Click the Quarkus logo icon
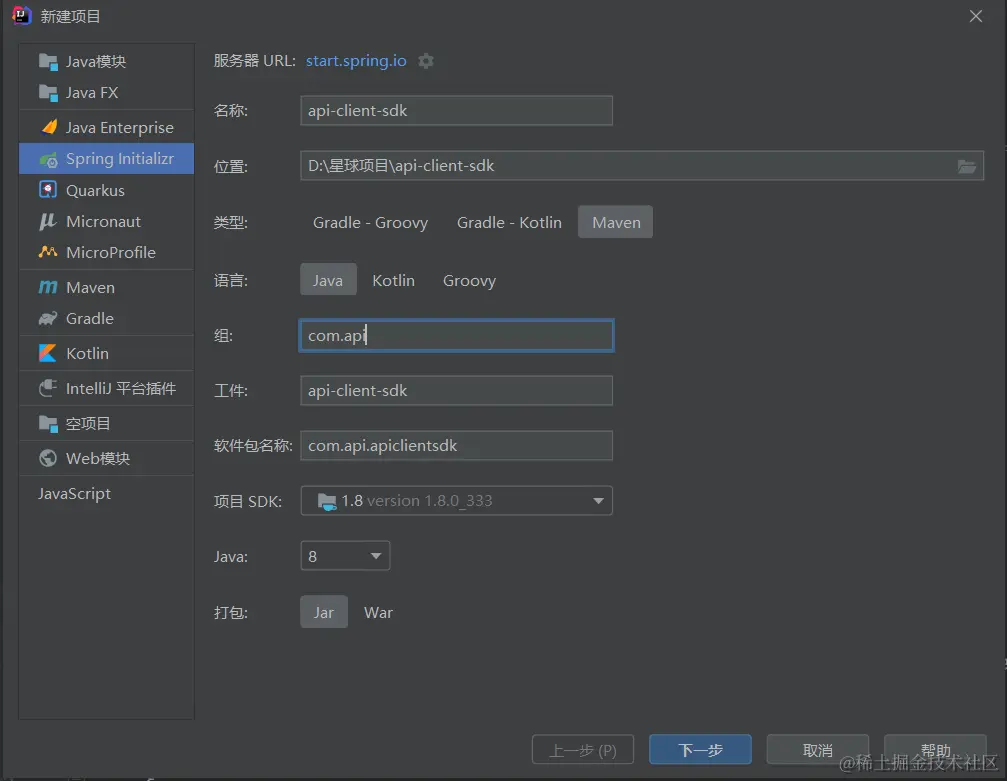The width and height of the screenshot is (1007, 781). pos(48,190)
